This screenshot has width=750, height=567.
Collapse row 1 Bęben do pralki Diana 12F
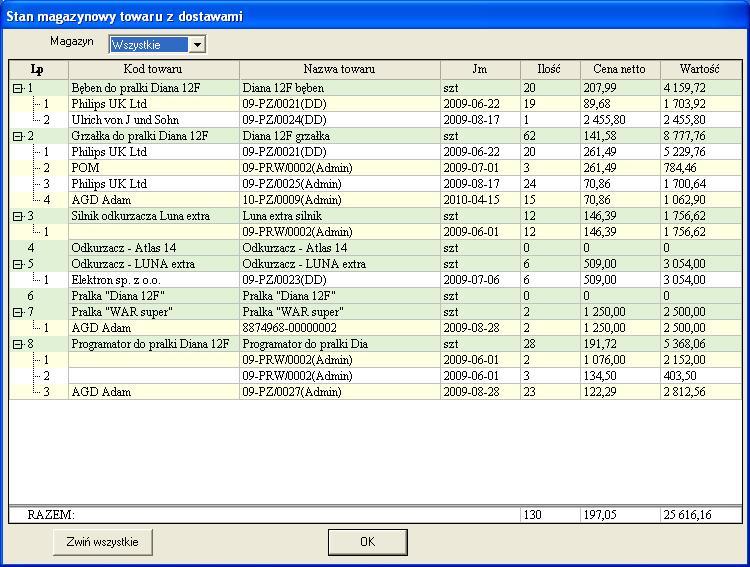(17, 89)
